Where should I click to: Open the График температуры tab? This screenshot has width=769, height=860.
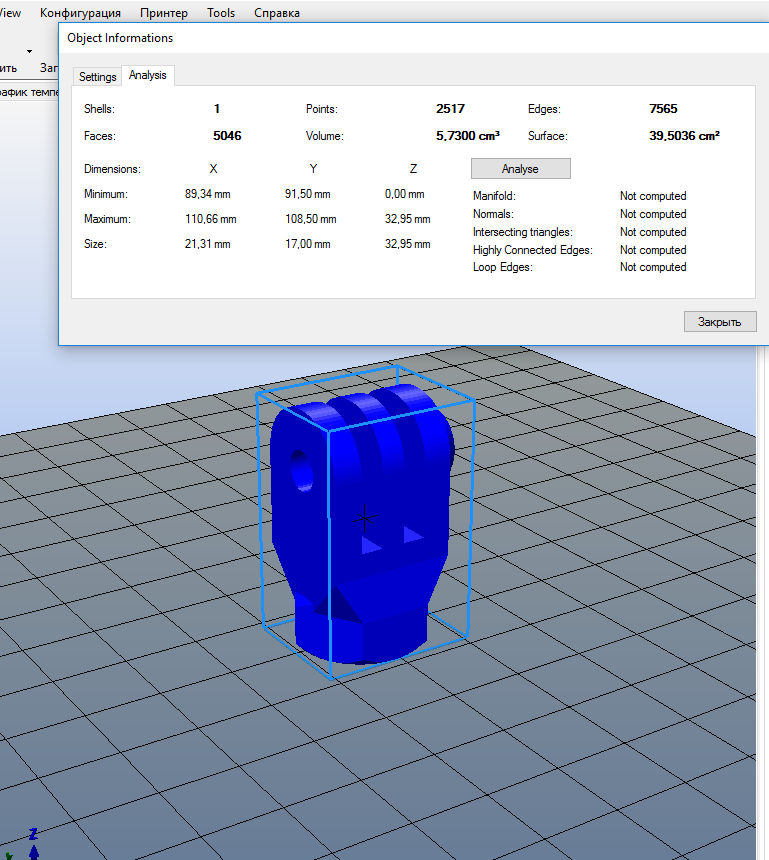[x=28, y=91]
